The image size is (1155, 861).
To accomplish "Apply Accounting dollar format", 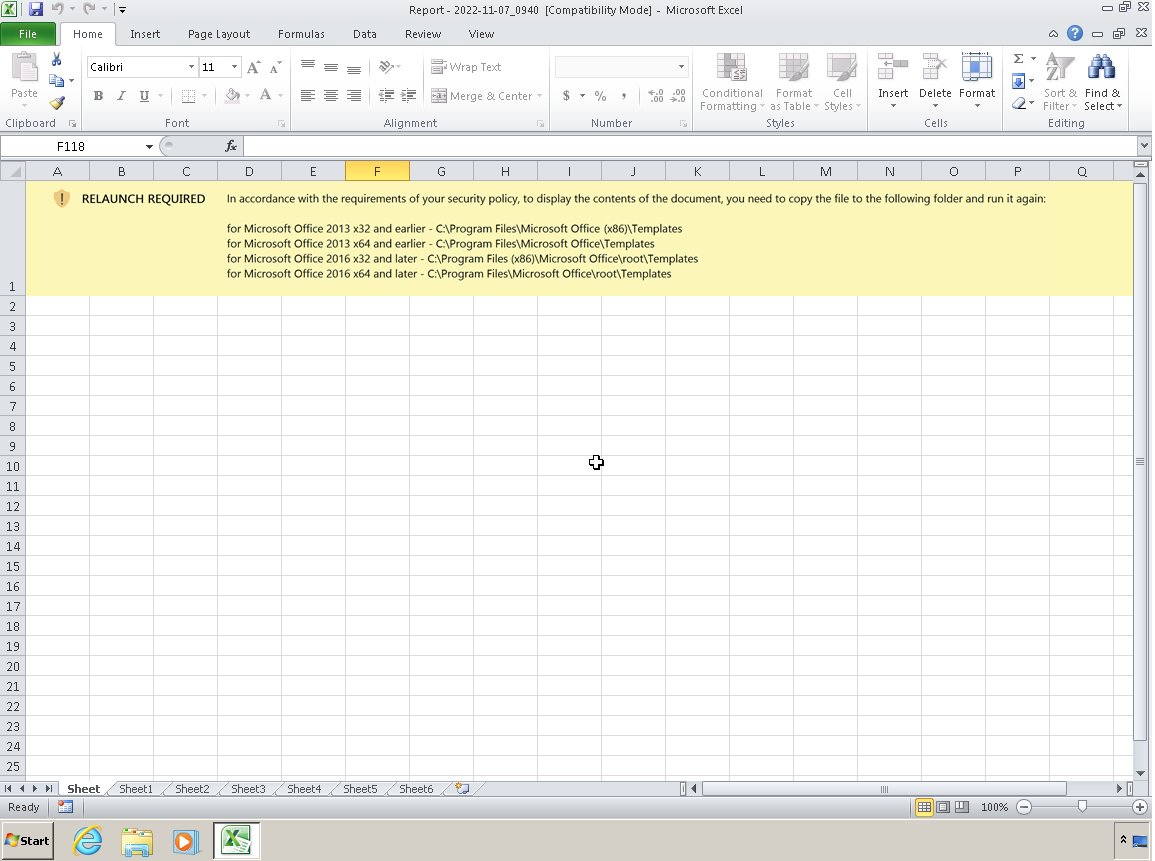I will (x=566, y=96).
